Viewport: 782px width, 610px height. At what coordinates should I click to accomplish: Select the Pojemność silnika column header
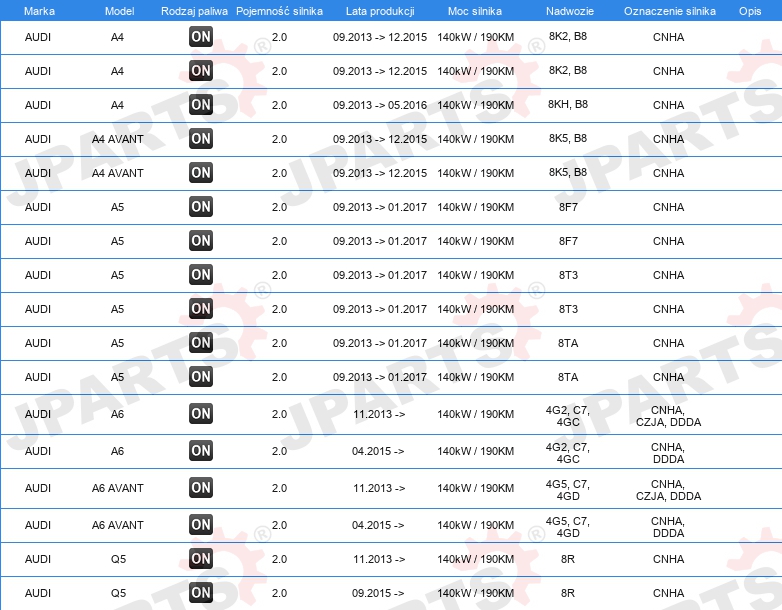click(x=279, y=11)
